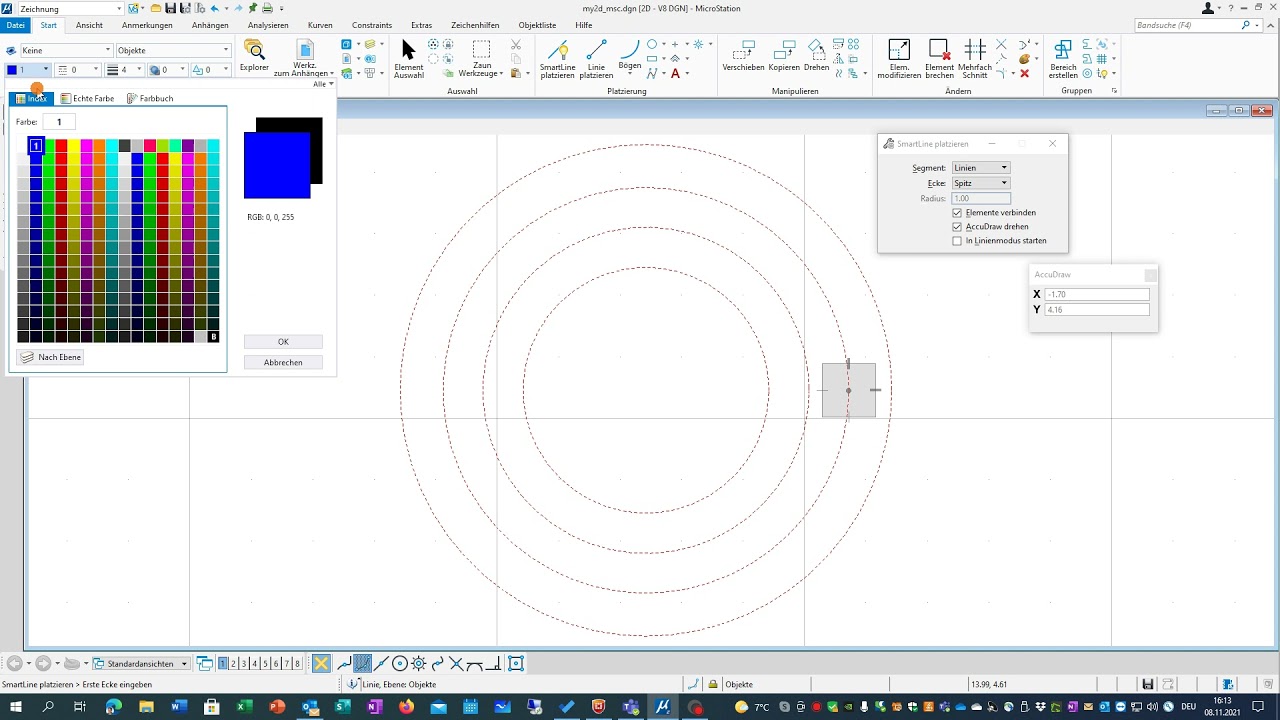This screenshot has height=720, width=1280.
Task: Click Abbrechen in color picker
Action: point(283,362)
